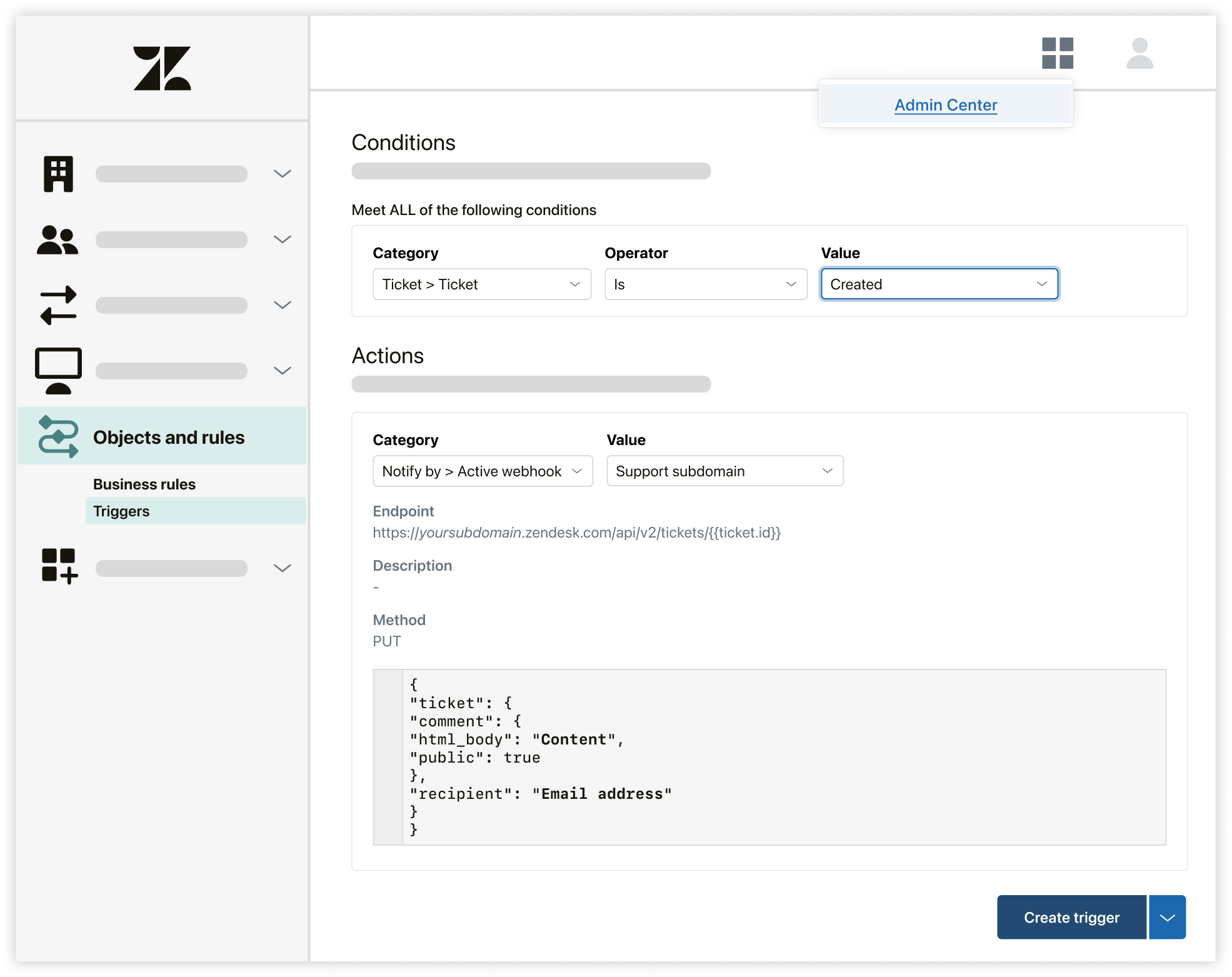Screen dimensions: 1232x977
Task: Select the Objects and rules icon
Action: [58, 437]
